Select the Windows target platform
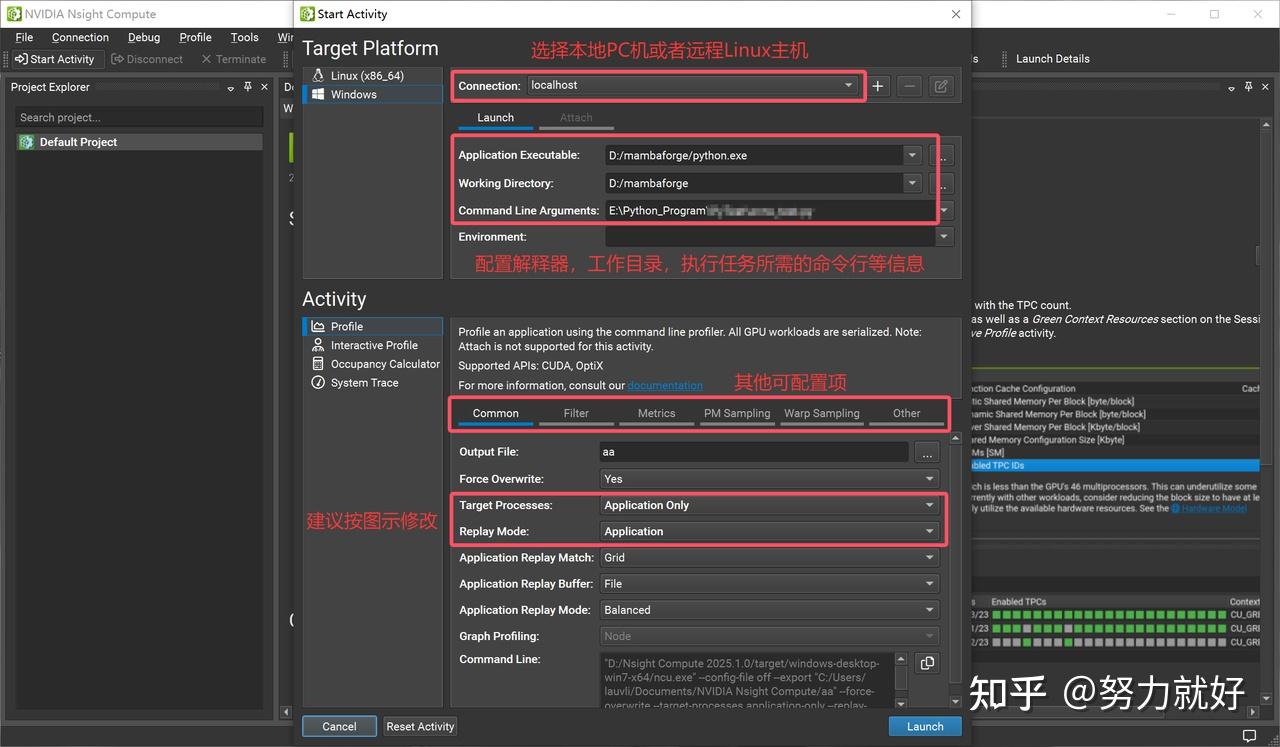This screenshot has height=747, width=1280. [x=353, y=94]
